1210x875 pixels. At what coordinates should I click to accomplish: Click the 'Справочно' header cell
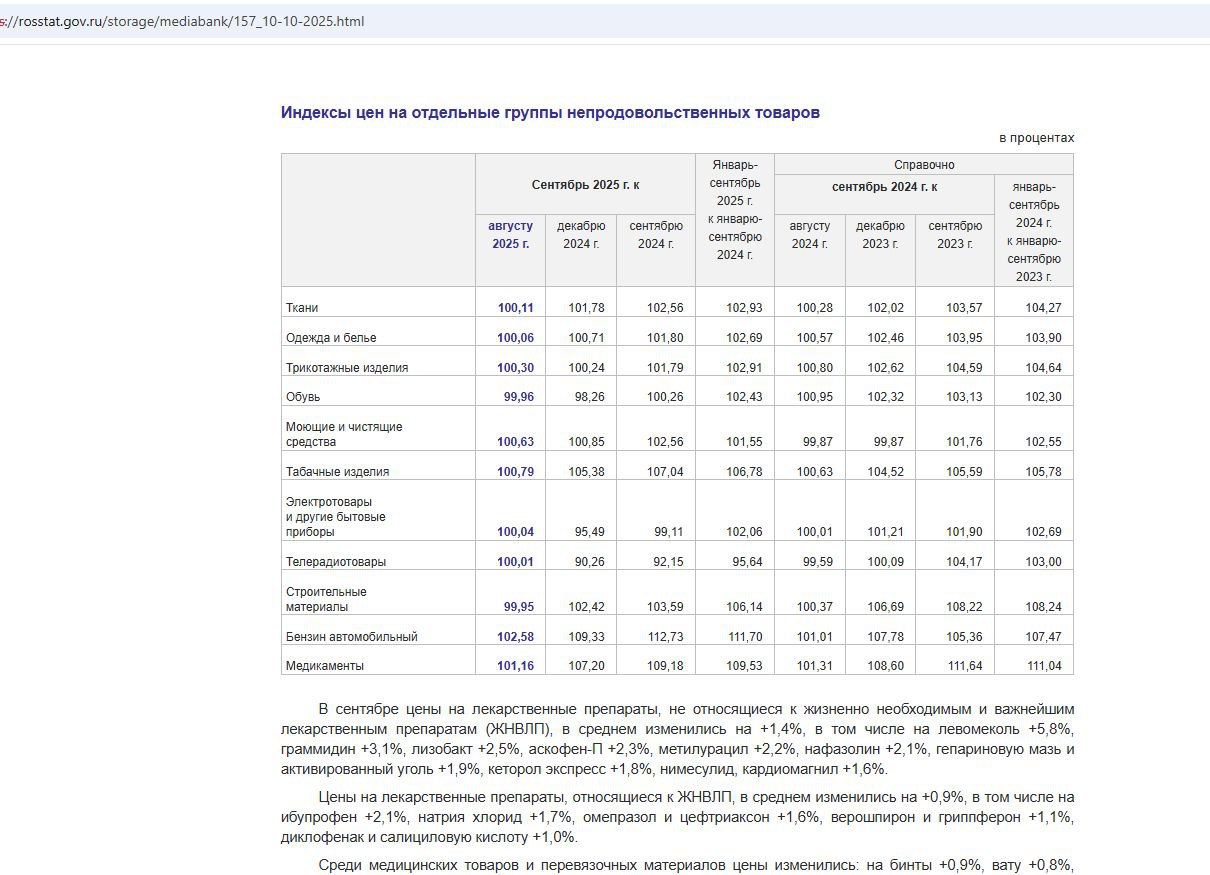[x=923, y=164]
